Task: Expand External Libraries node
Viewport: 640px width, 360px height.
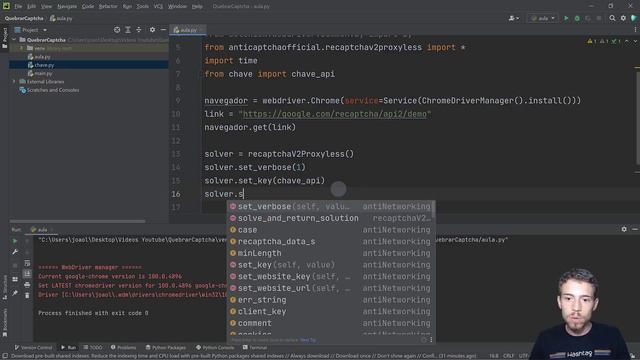Action: (x=14, y=82)
